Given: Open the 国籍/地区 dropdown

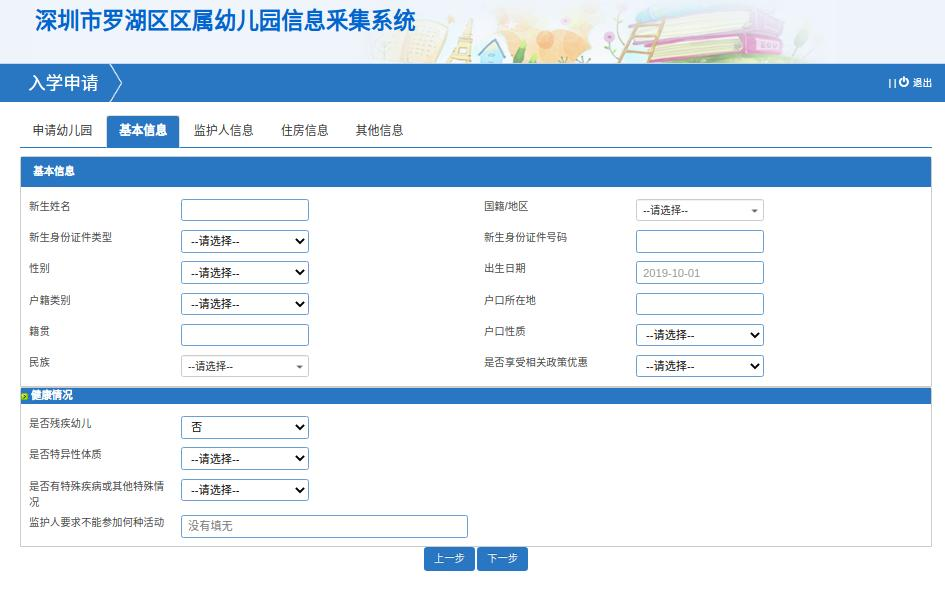Looking at the screenshot, I should [x=699, y=210].
